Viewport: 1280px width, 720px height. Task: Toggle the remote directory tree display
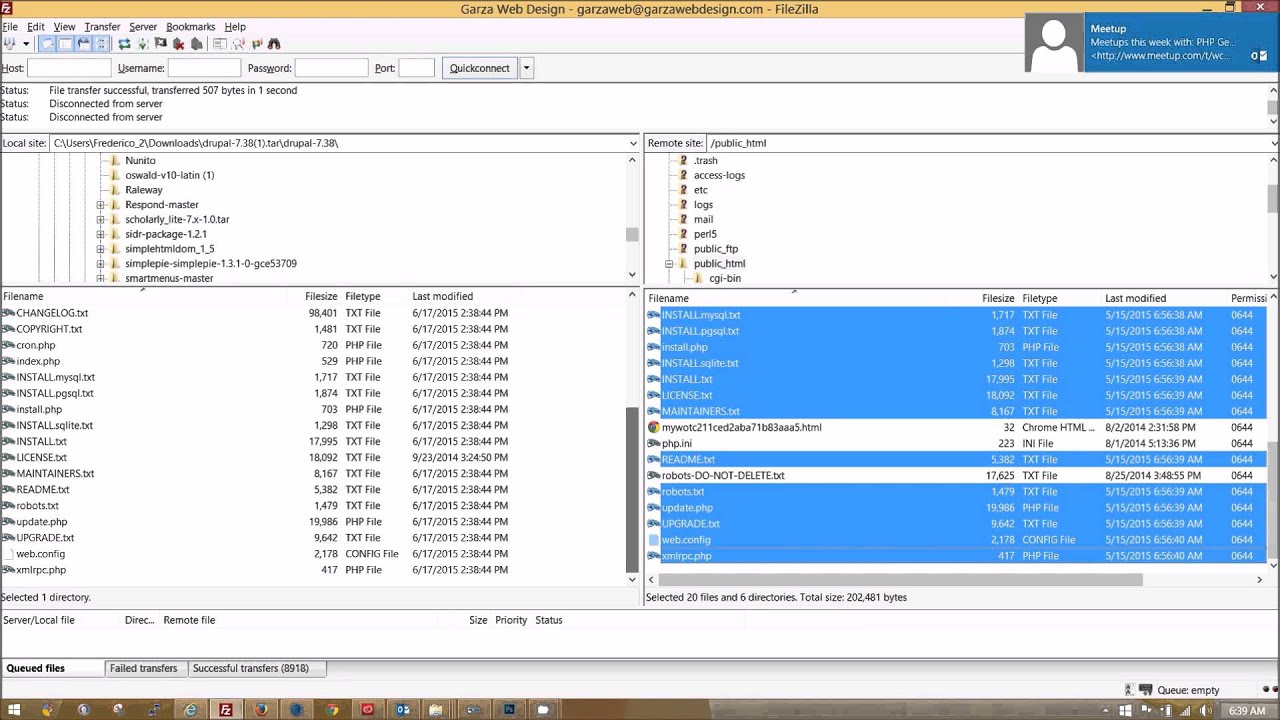[x=83, y=44]
